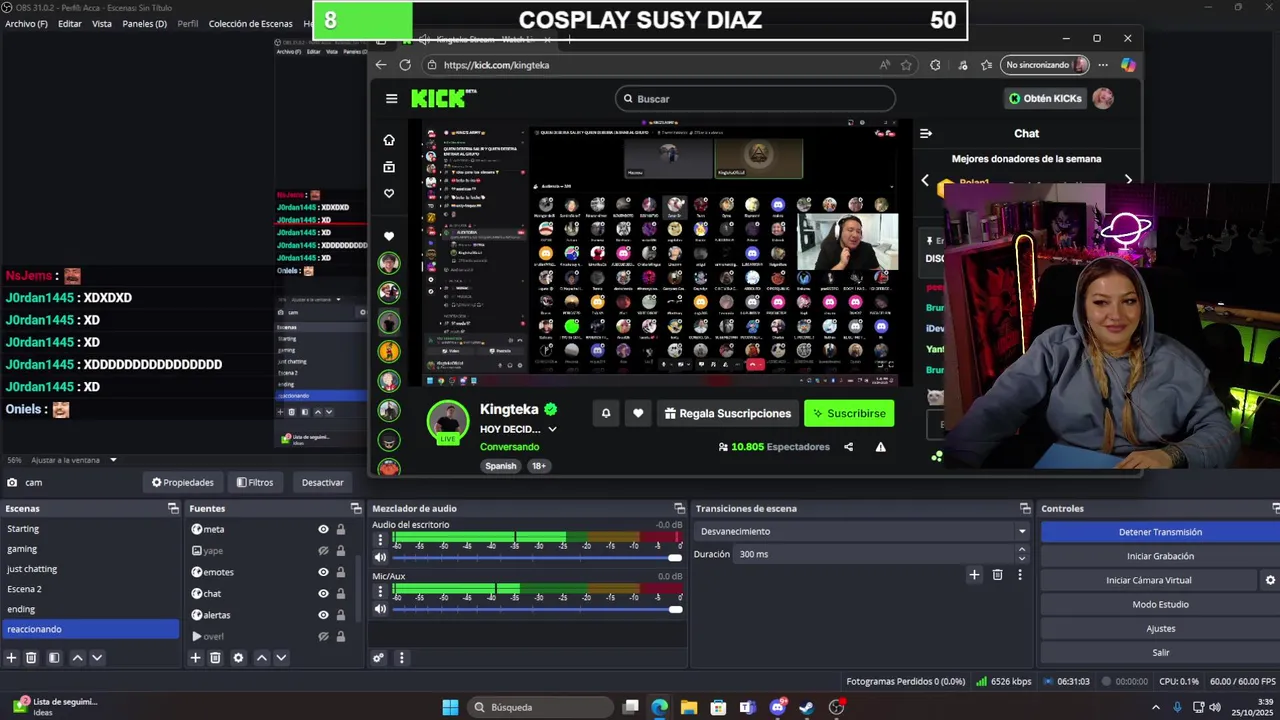Undock the Mezclador de audio panel
The width and height of the screenshot is (1280, 720).
(x=679, y=508)
